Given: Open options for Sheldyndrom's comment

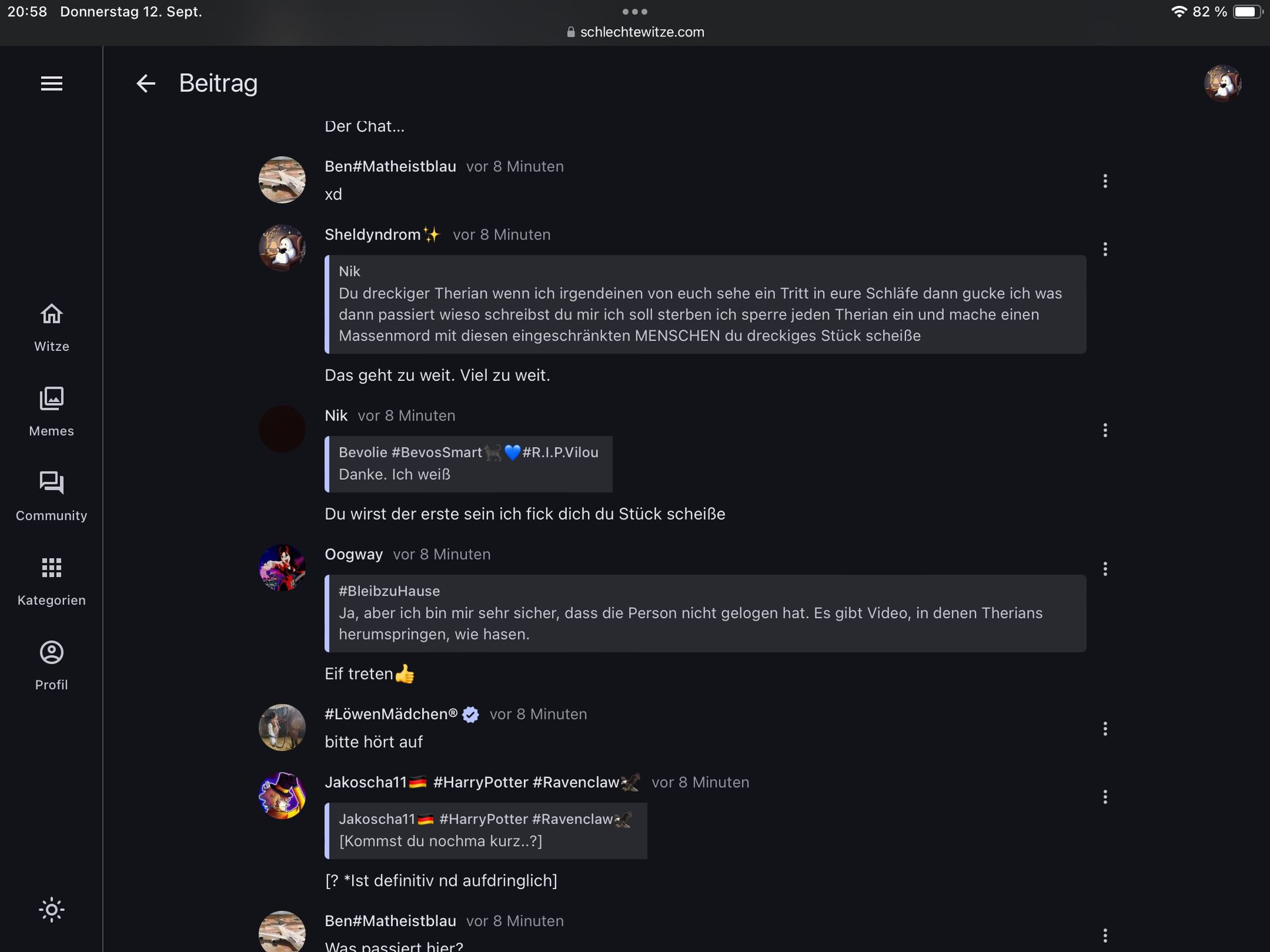Looking at the screenshot, I should [1105, 249].
